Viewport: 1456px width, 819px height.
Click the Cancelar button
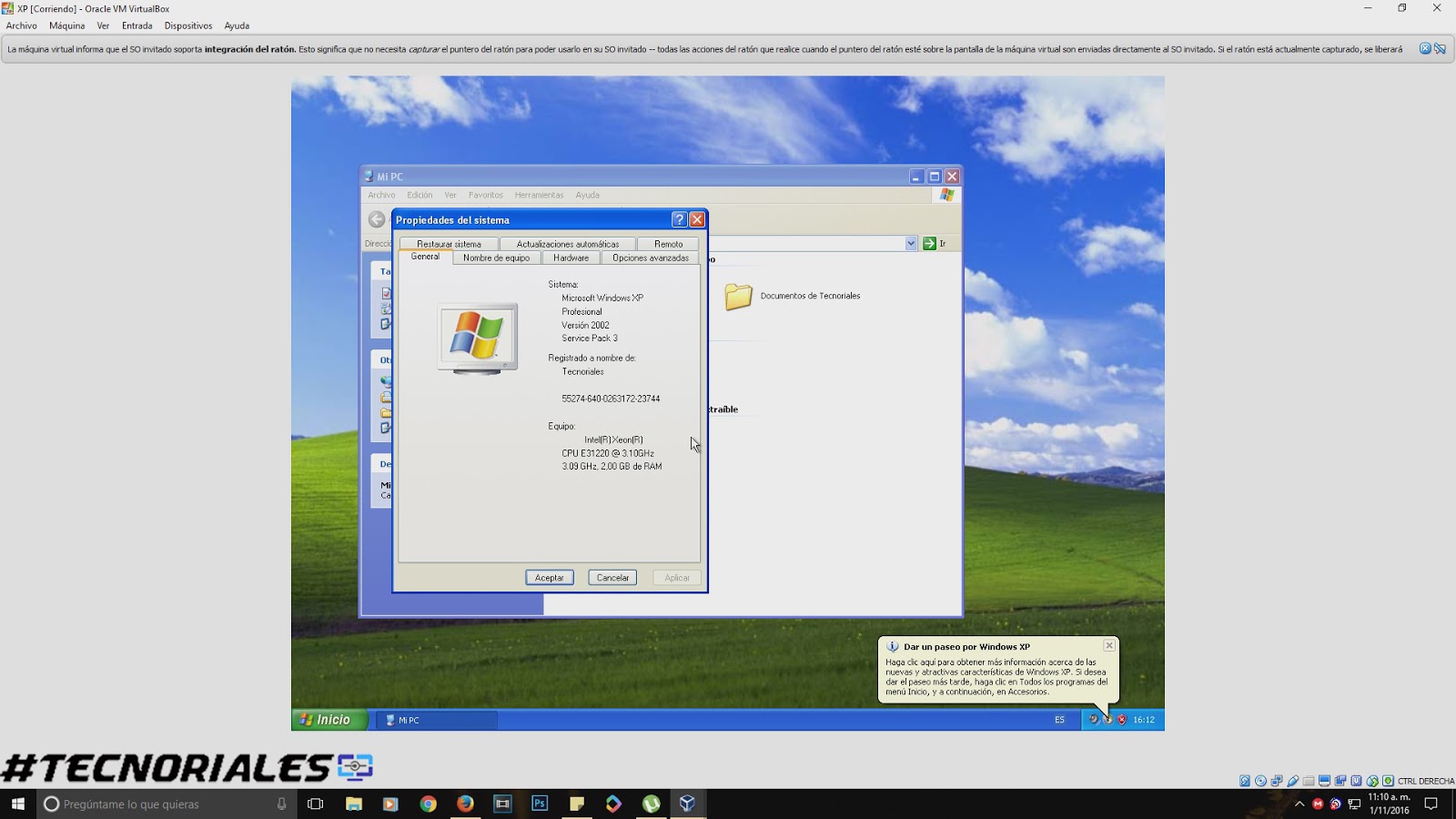click(x=612, y=578)
